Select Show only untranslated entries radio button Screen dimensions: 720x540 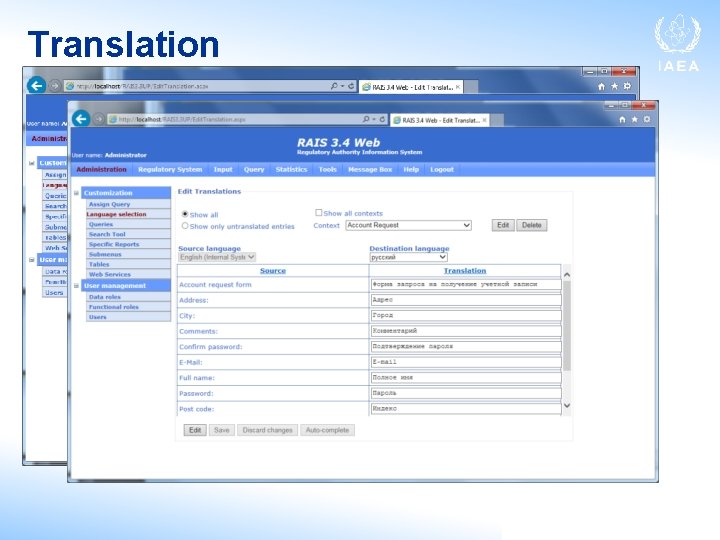[x=185, y=226]
